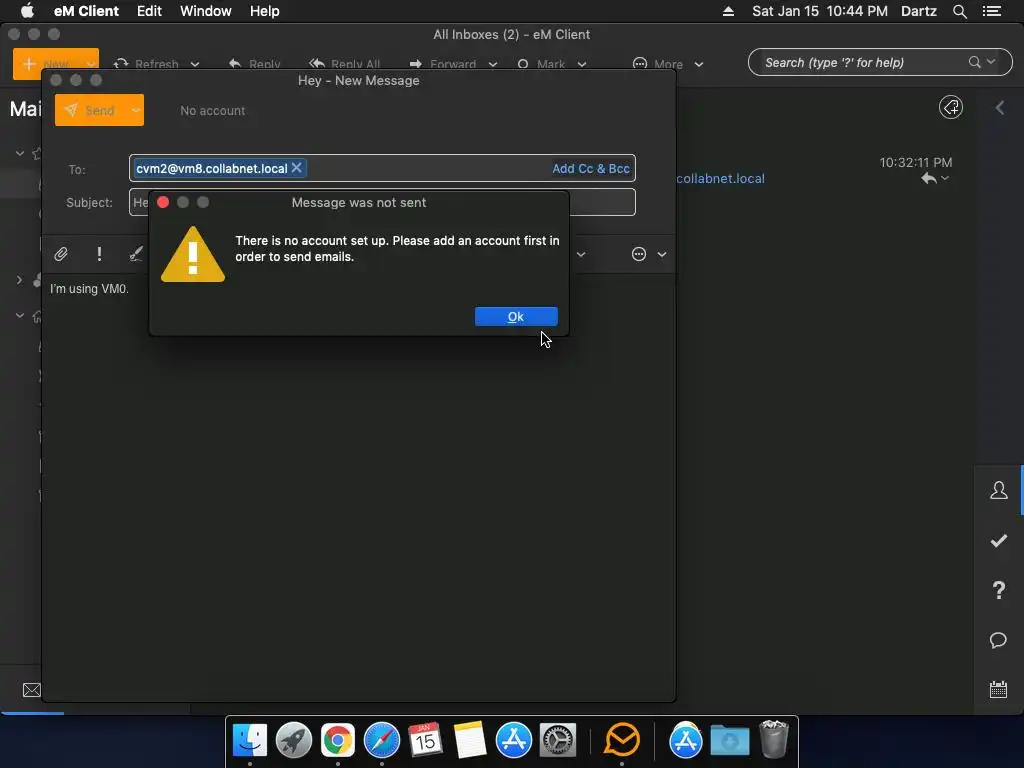Open Chat bubble sidebar icon

tap(999, 640)
